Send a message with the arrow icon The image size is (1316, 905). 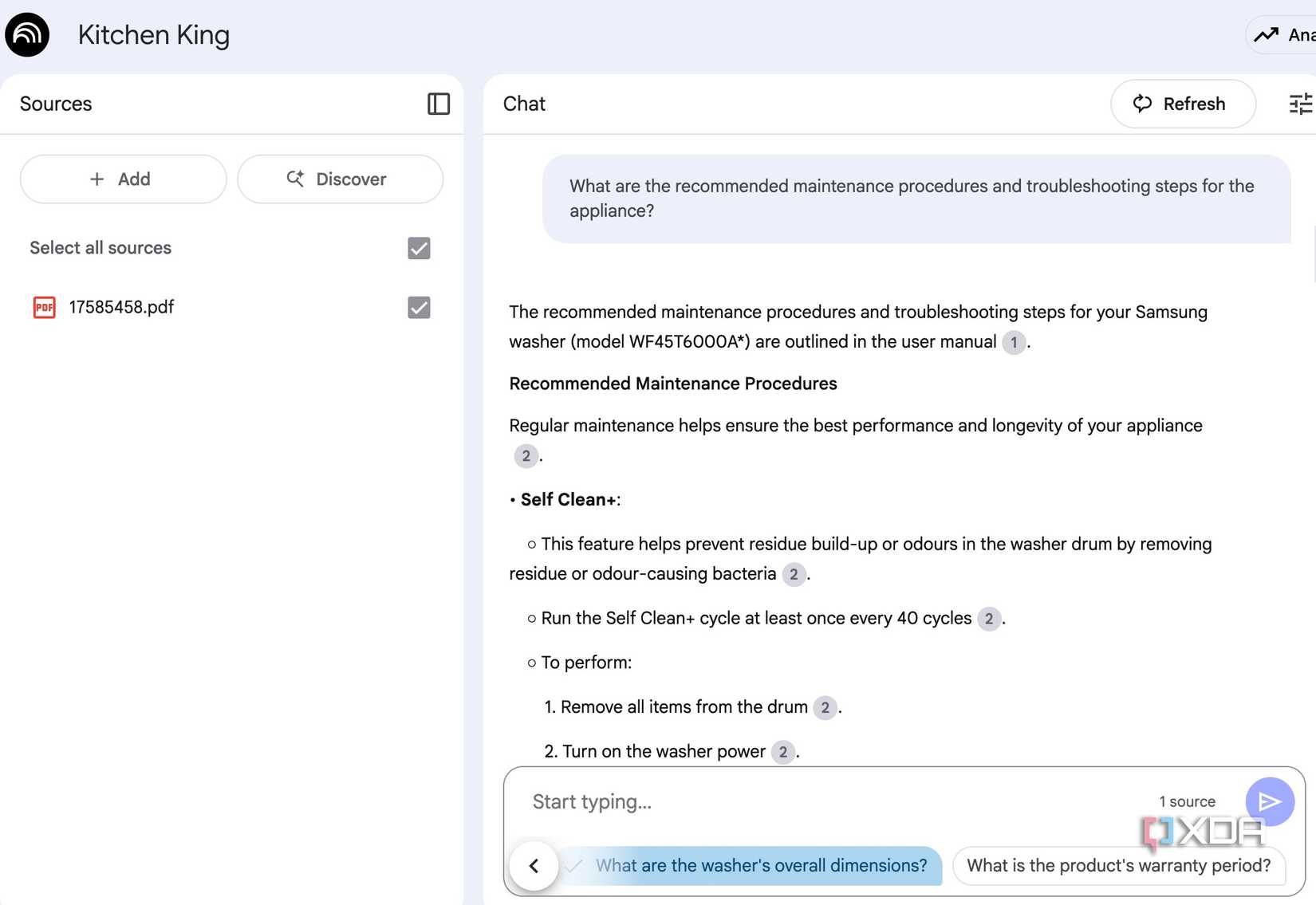[x=1269, y=801]
